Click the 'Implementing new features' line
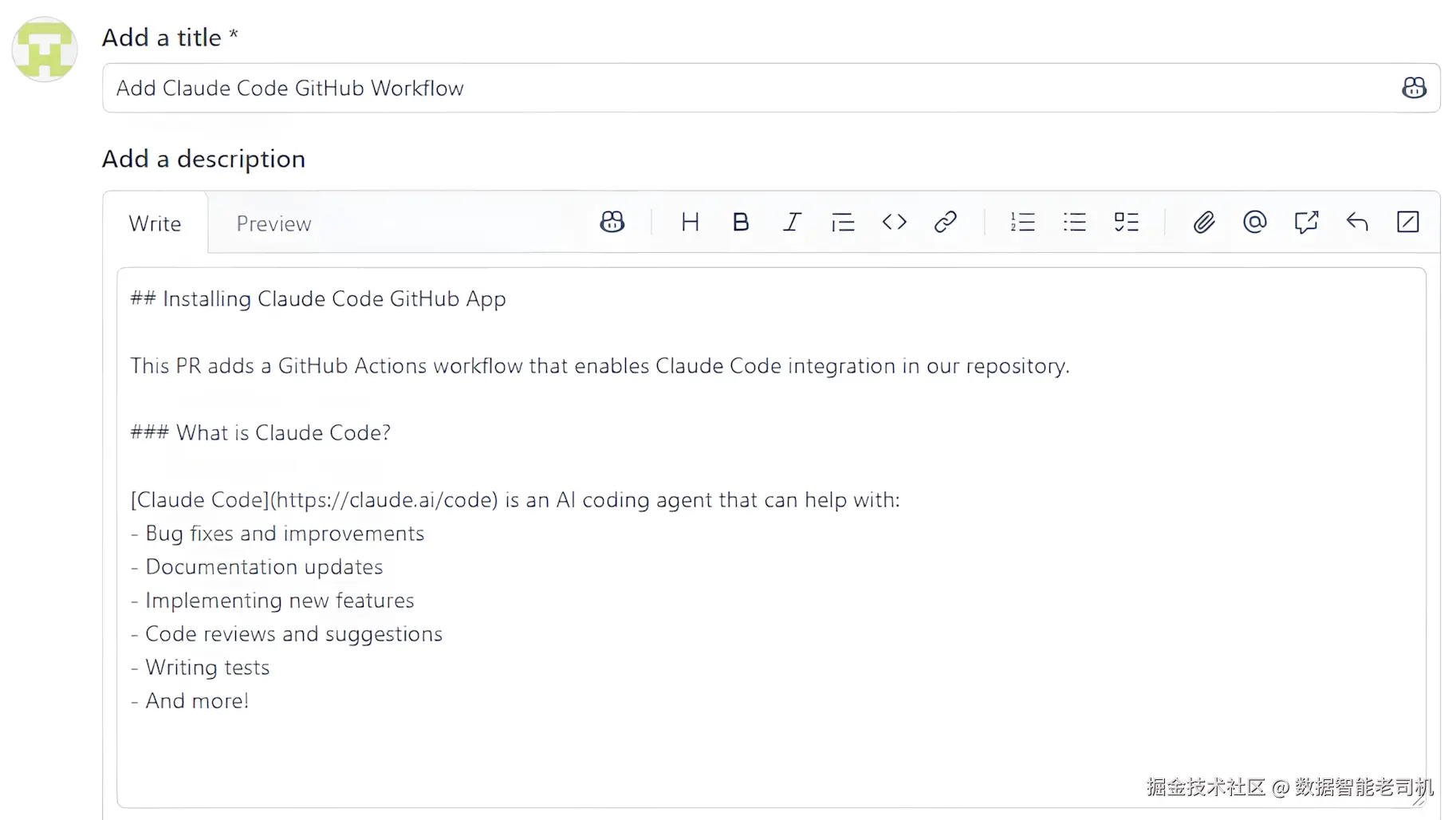The image size is (1456, 820). coord(273,601)
